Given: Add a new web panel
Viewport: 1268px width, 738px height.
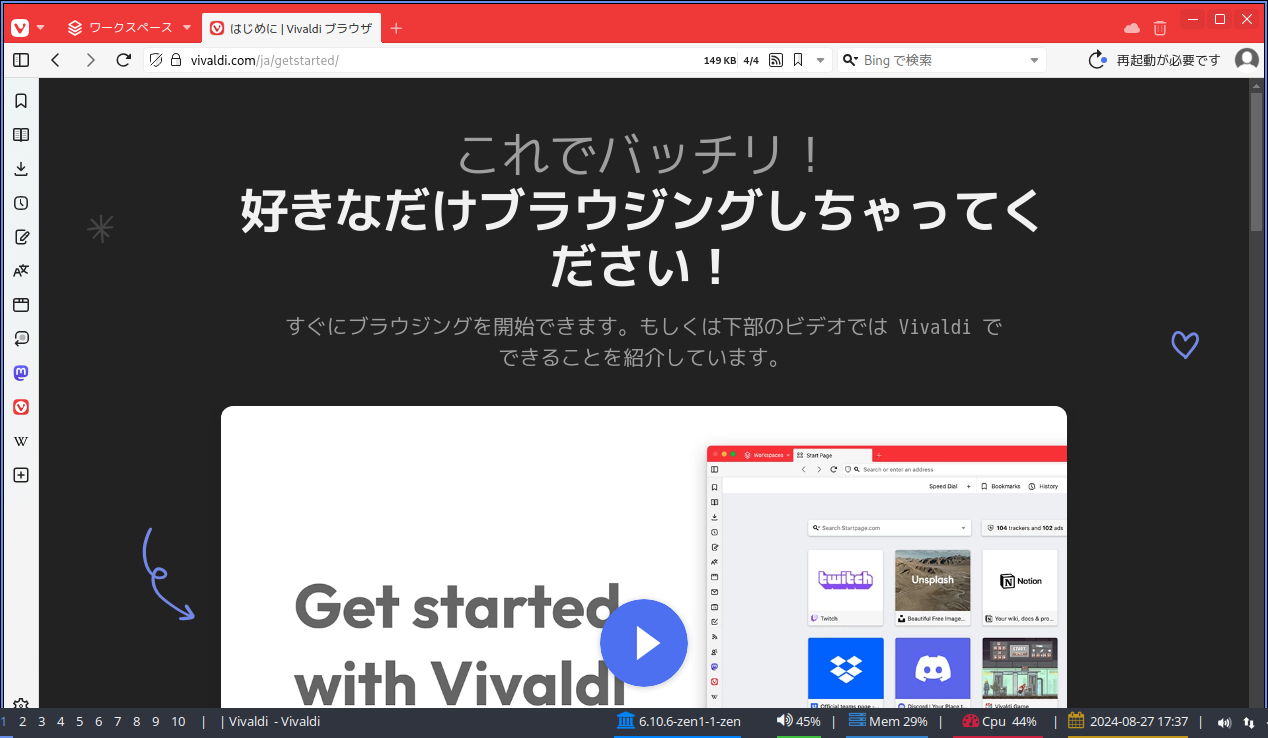Looking at the screenshot, I should coord(21,475).
